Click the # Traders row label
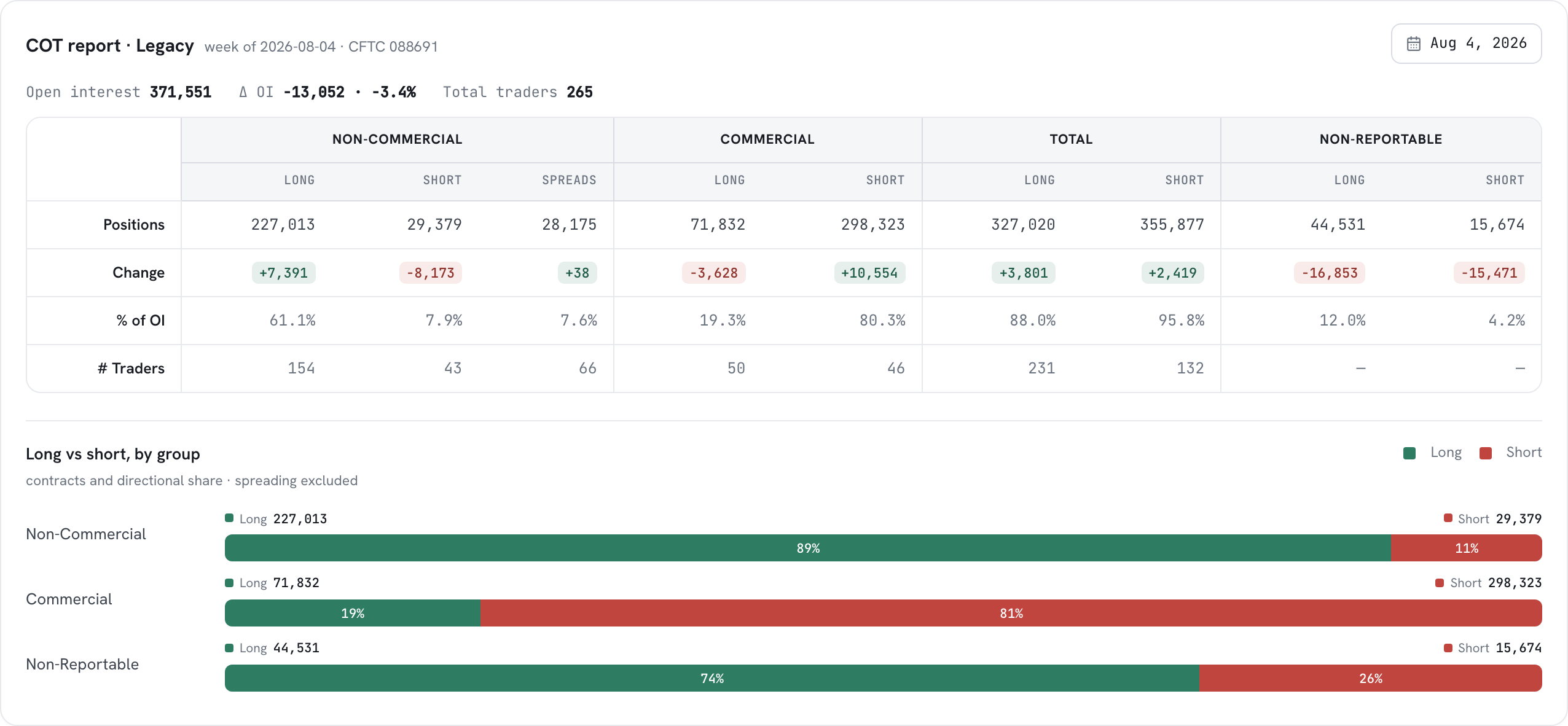Image resolution: width=1568 pixels, height=726 pixels. pos(131,369)
